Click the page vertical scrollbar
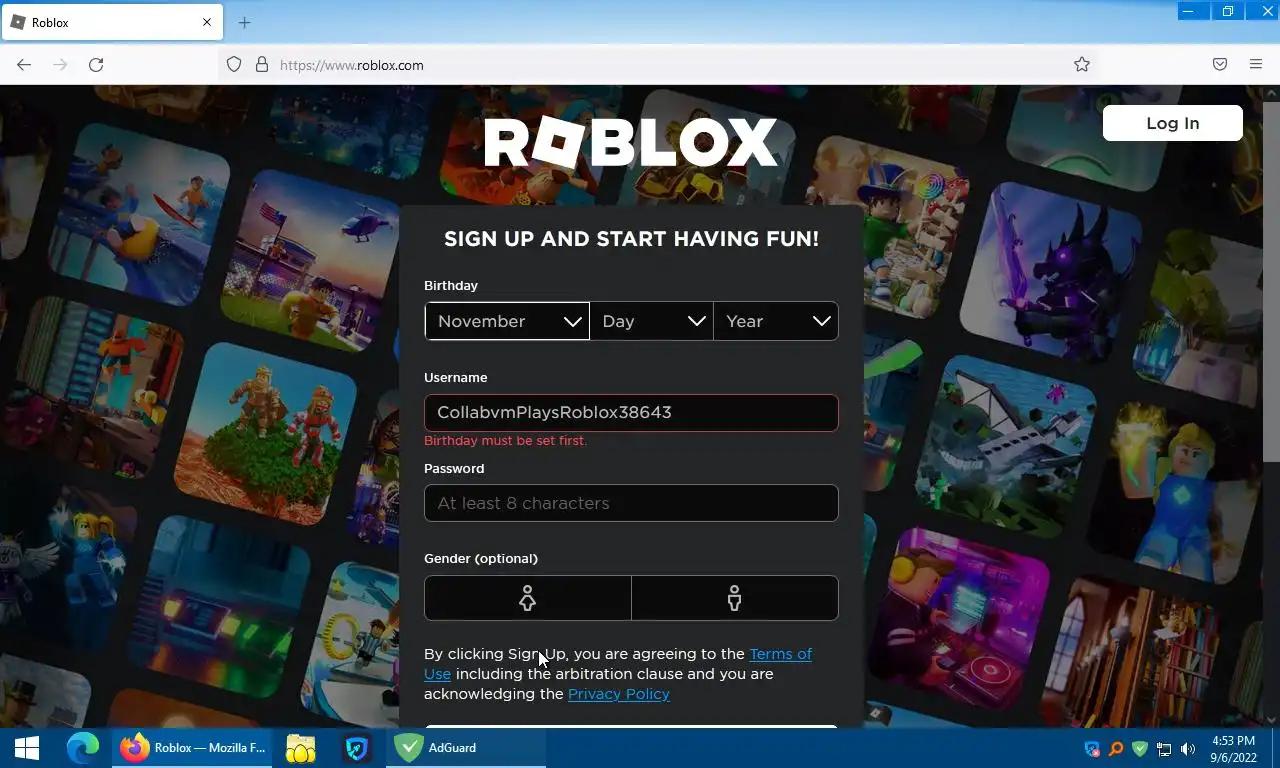Image resolution: width=1280 pixels, height=768 pixels. (x=1271, y=280)
